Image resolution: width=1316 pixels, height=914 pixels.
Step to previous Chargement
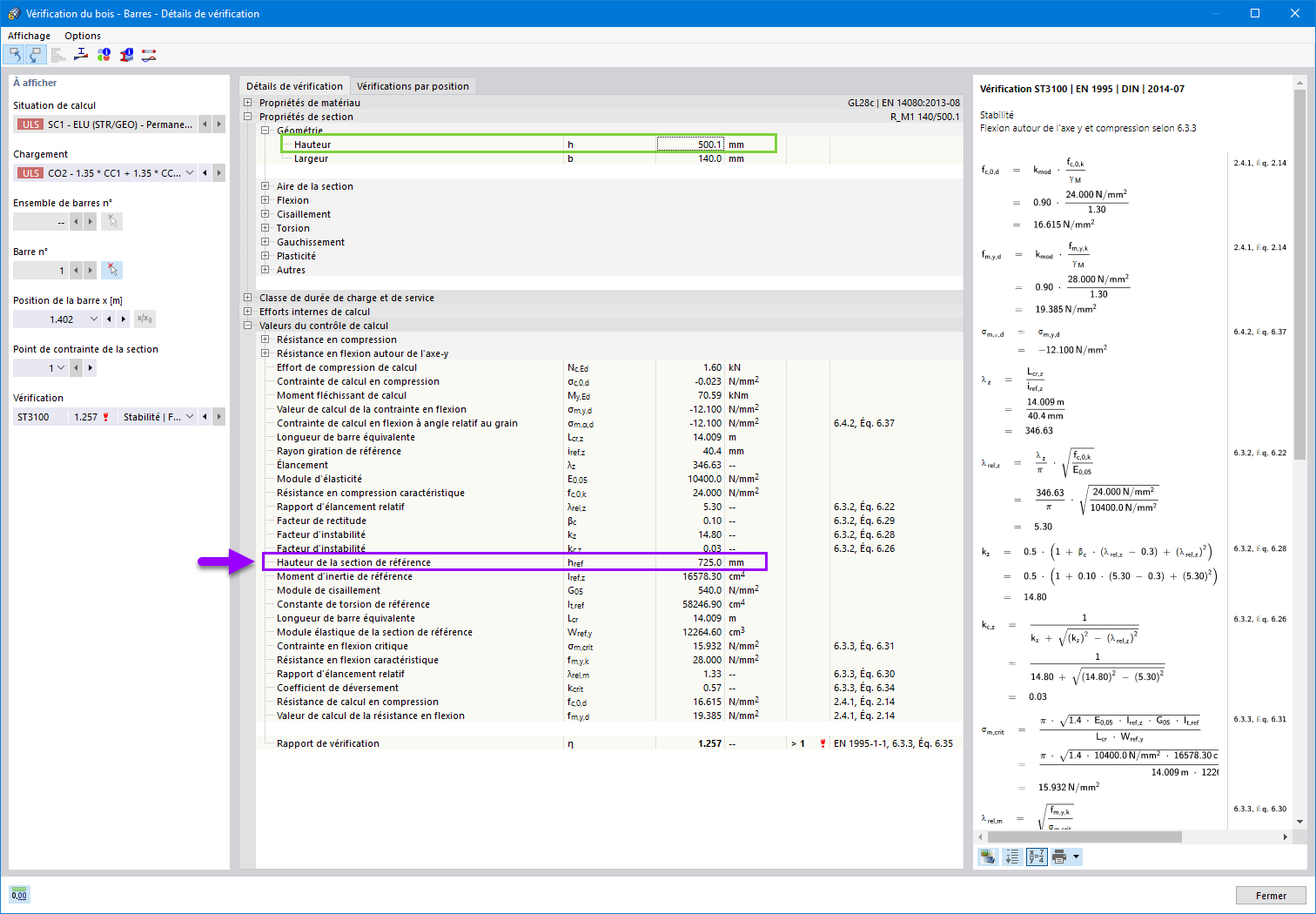pos(205,173)
